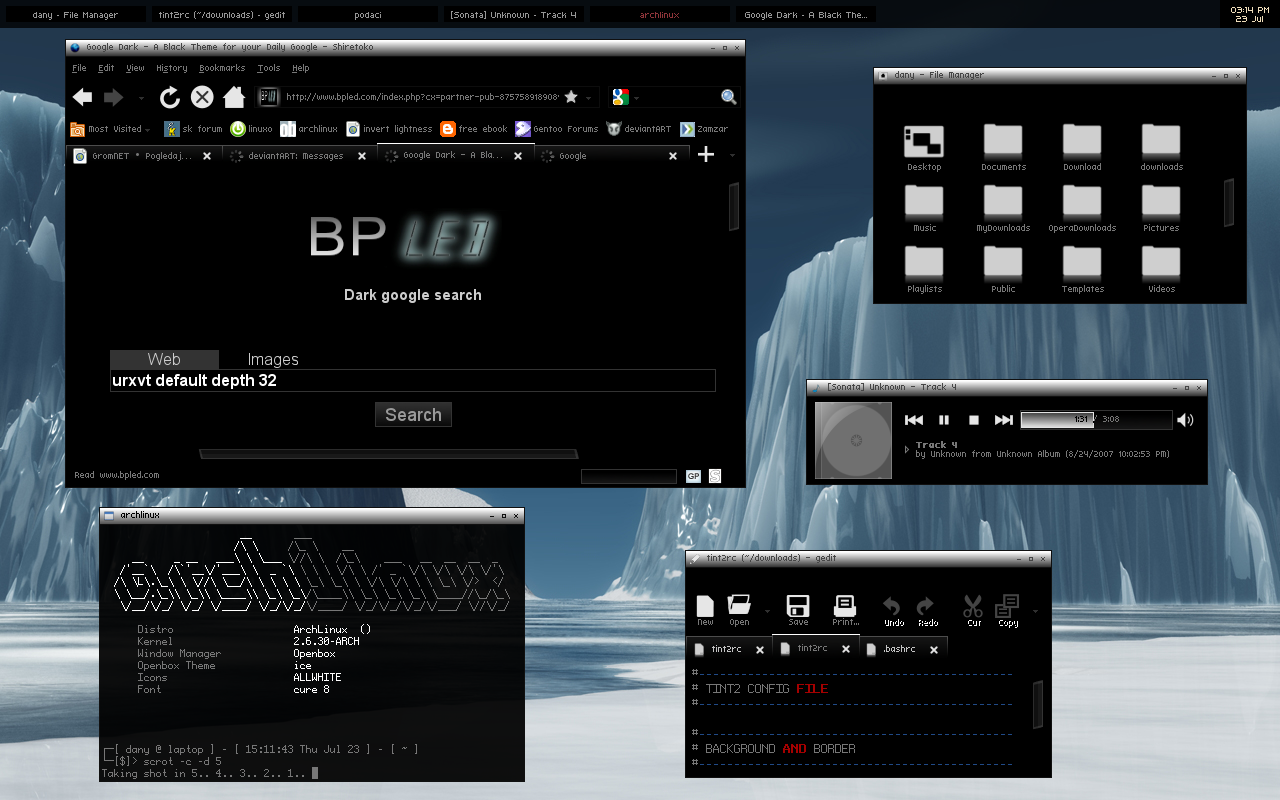Open the Tools menu in Firefox
Screen dimensions: 1280x800
click(x=269, y=68)
